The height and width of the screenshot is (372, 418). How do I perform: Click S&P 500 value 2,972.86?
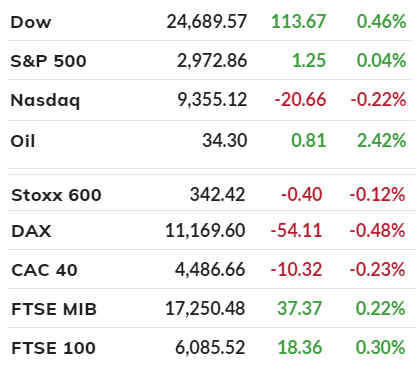212,61
